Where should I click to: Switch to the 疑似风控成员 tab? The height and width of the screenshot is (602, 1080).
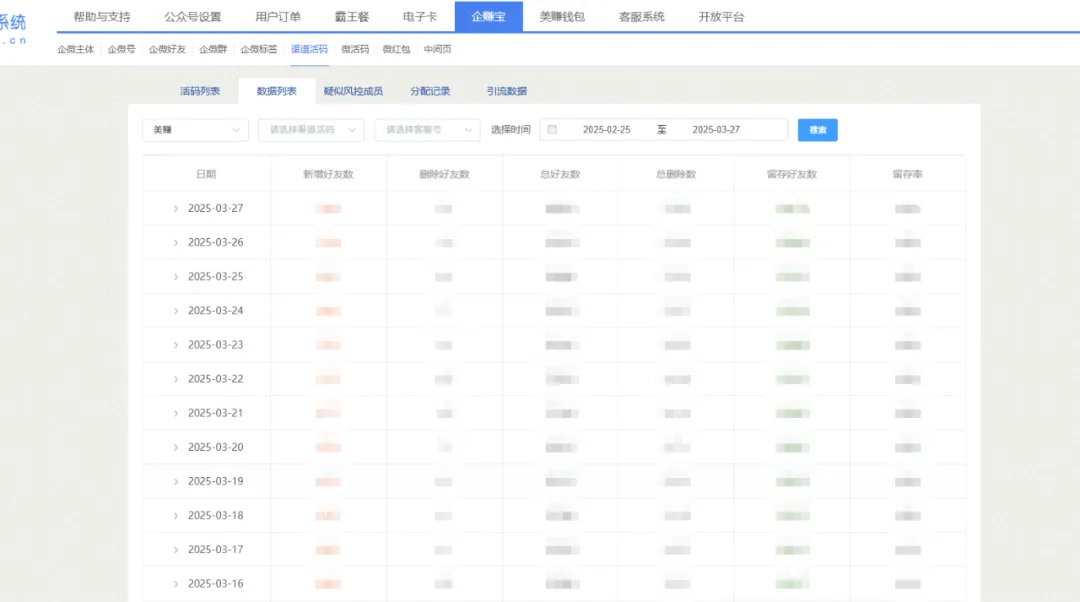(353, 91)
